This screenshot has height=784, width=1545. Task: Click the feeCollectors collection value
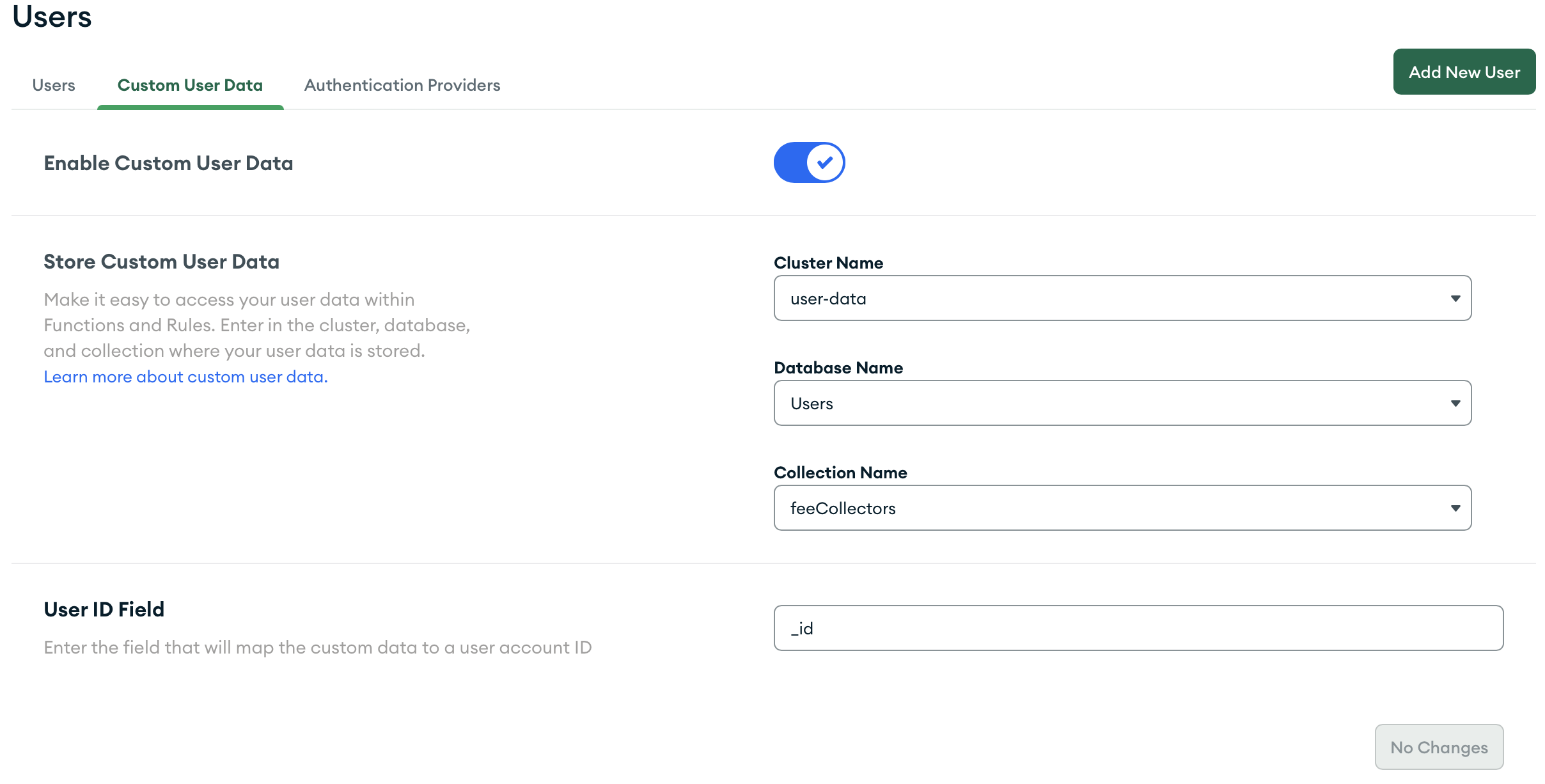coord(843,508)
